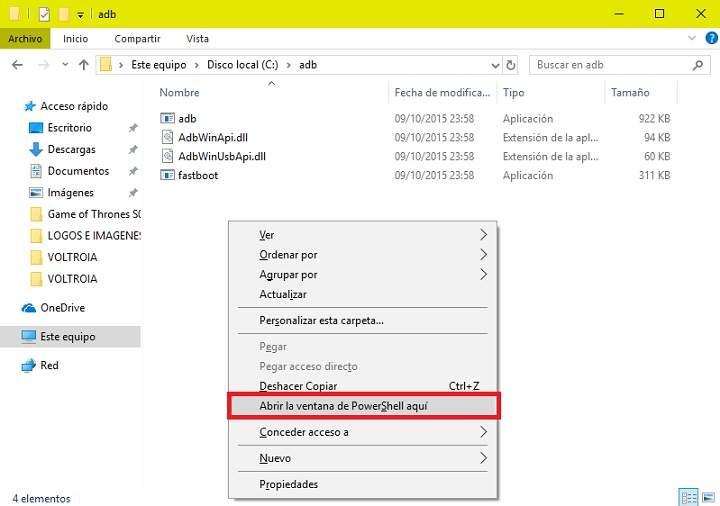Expand the Ordenar por submenu arrow
Screen dimensions: 720x506
pos(483,255)
